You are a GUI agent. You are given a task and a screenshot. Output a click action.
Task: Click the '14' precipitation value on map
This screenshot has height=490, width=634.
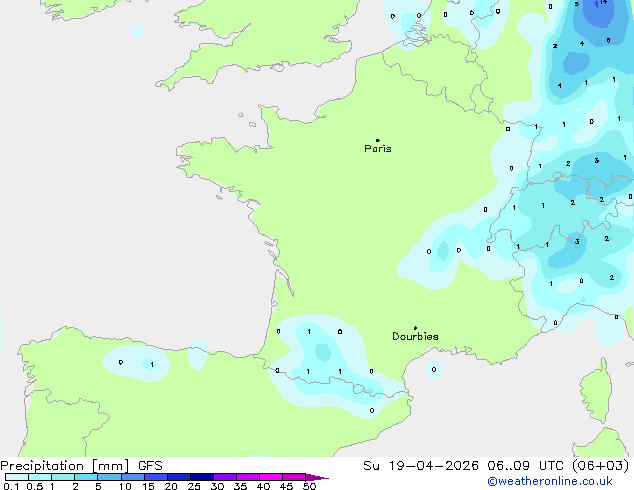(x=603, y=2)
